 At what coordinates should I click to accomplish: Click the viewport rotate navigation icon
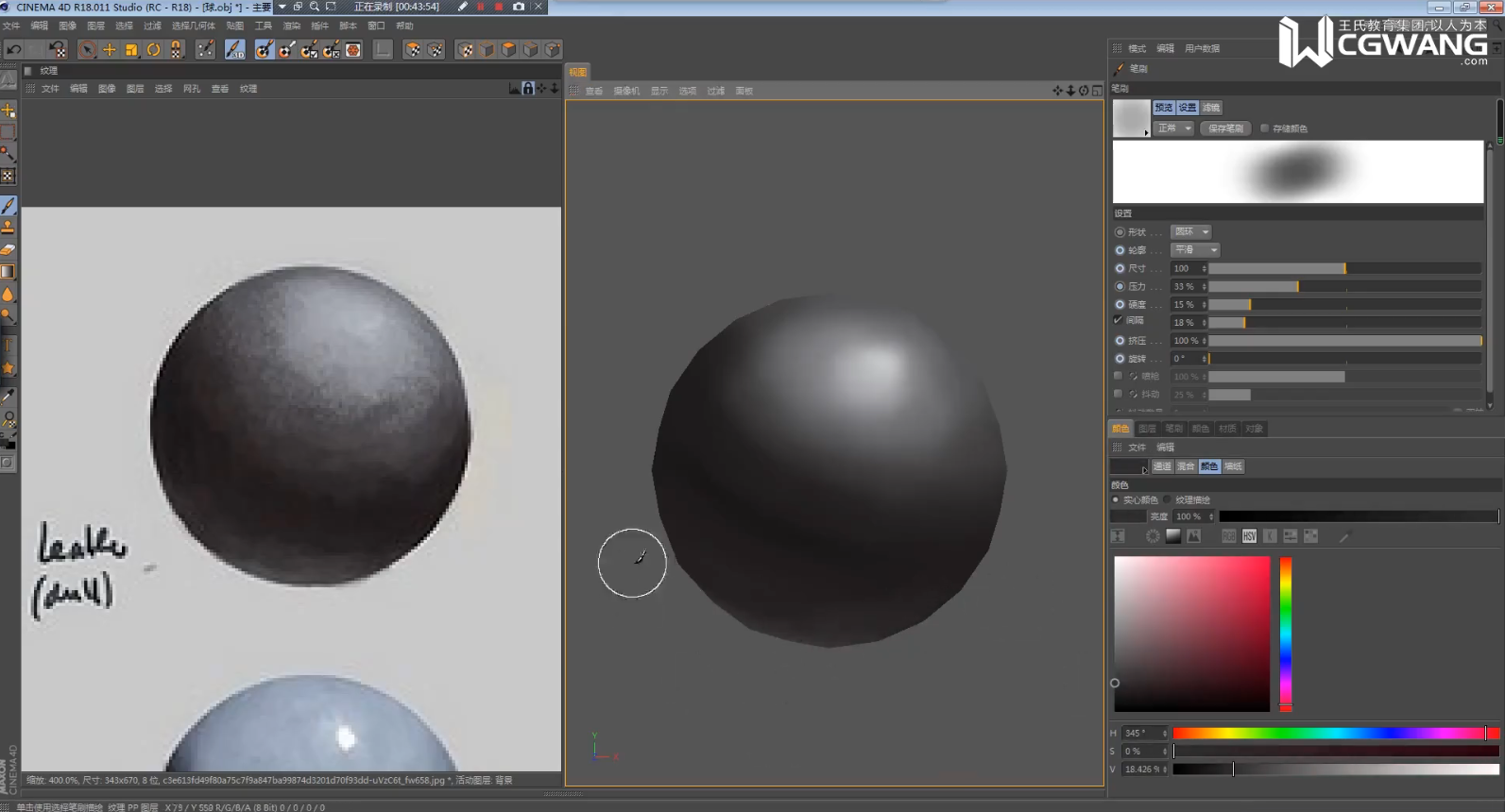click(x=1084, y=91)
